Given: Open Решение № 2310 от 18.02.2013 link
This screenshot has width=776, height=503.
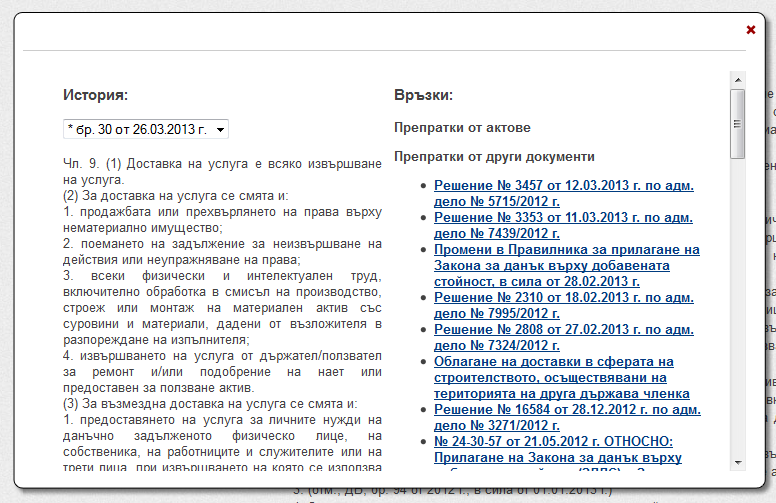Looking at the screenshot, I should 564,305.
